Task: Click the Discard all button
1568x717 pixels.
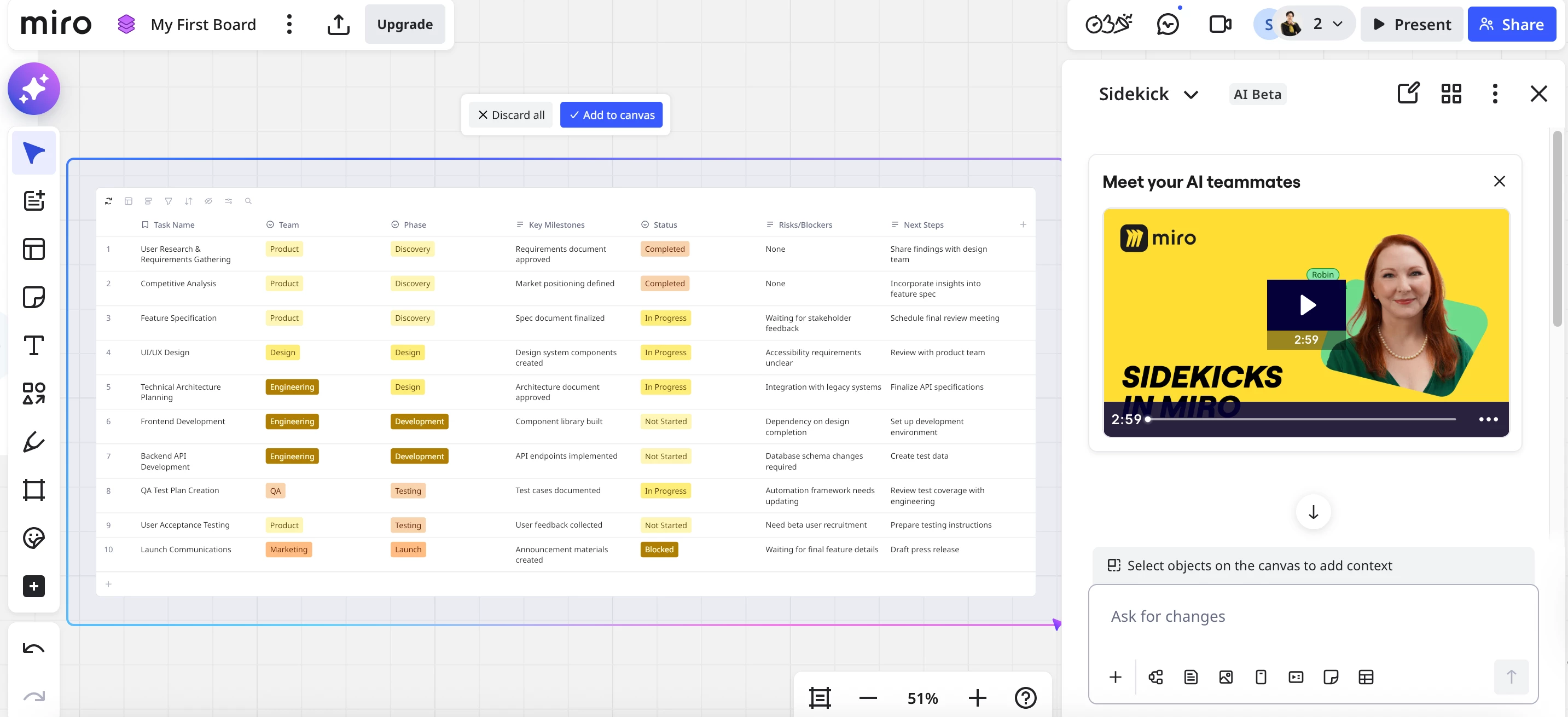Action: 510,115
